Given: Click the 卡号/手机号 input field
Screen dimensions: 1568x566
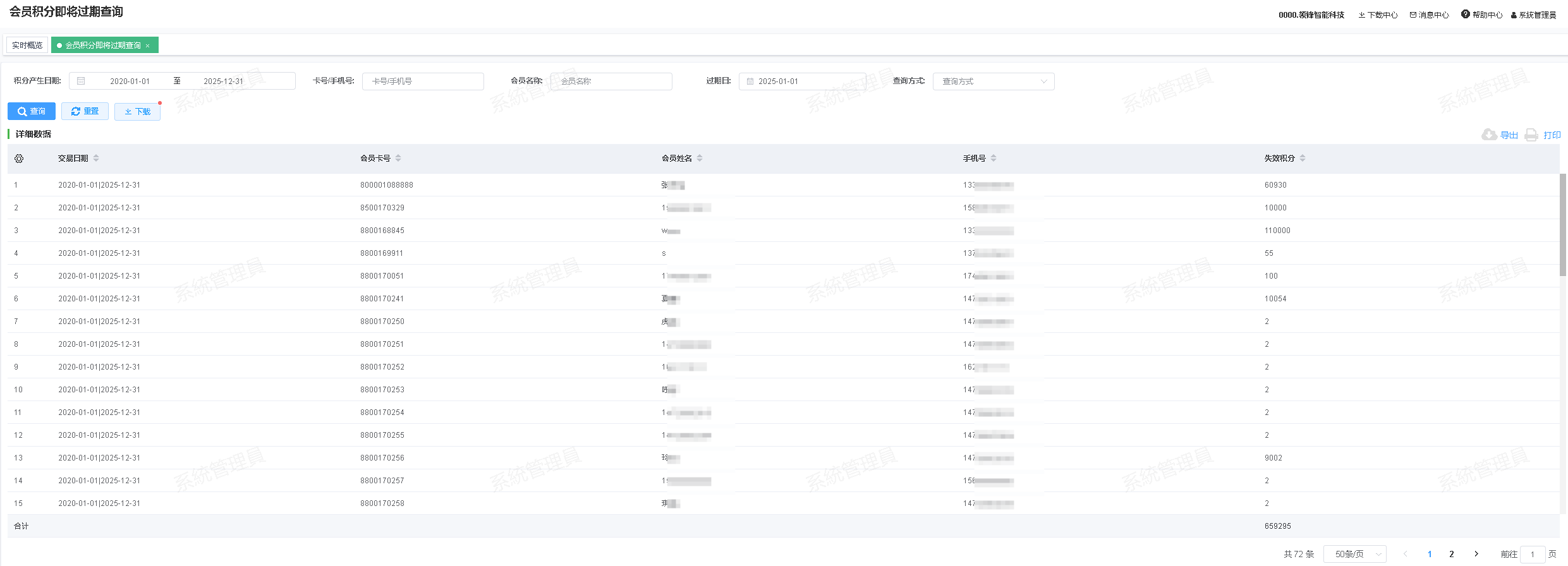Looking at the screenshot, I should pos(423,81).
